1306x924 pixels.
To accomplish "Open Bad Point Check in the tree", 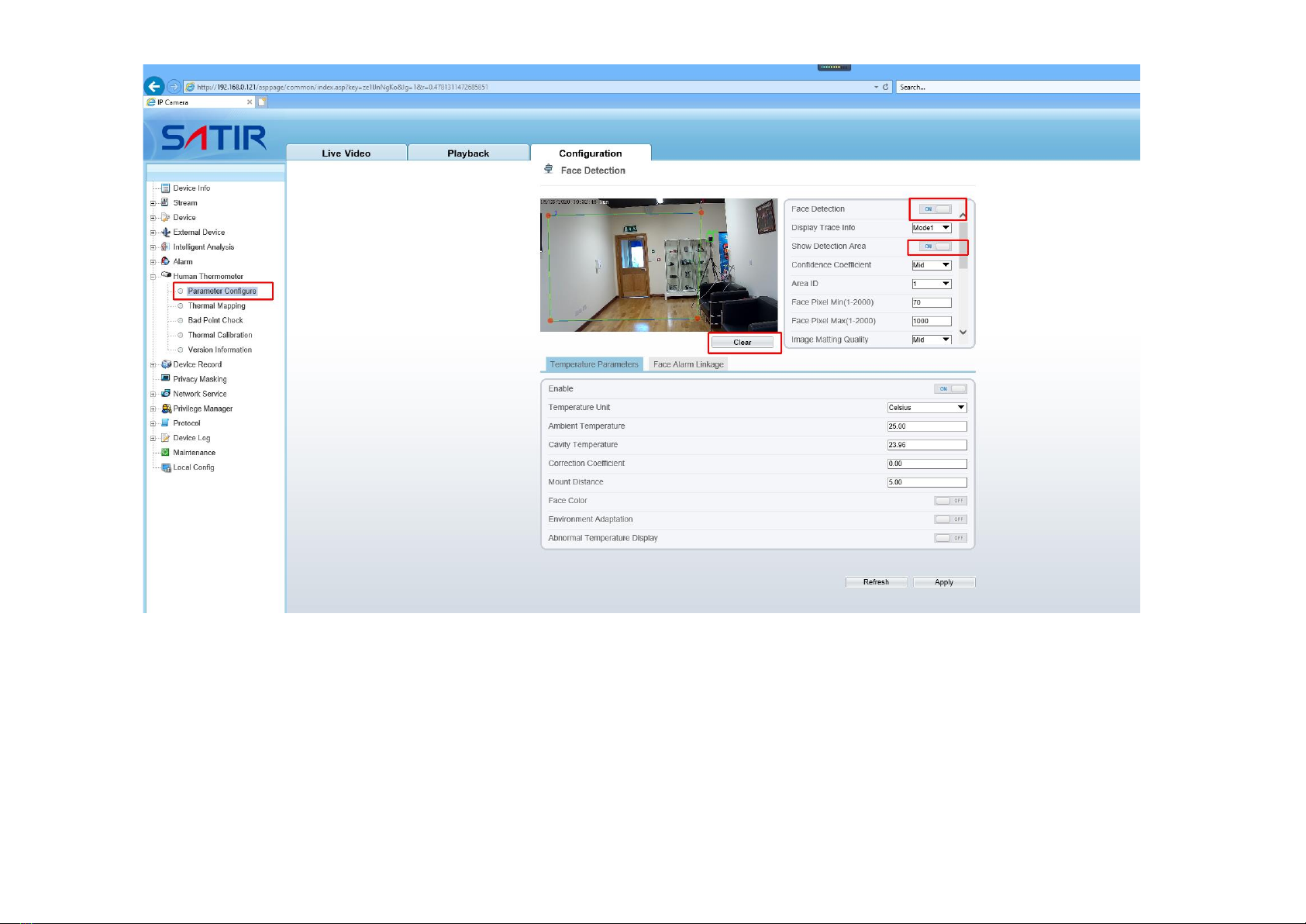I will tap(215, 320).
